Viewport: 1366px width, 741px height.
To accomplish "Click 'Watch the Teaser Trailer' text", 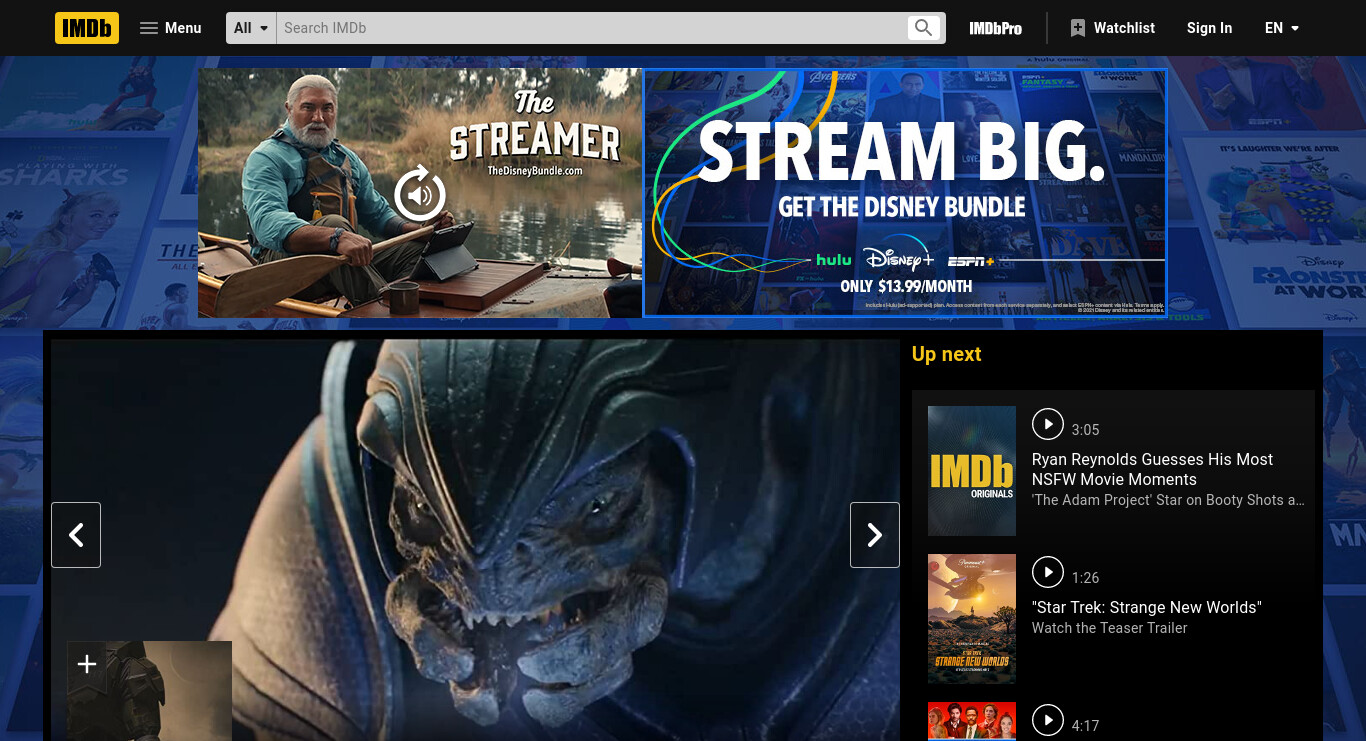I will click(1110, 628).
